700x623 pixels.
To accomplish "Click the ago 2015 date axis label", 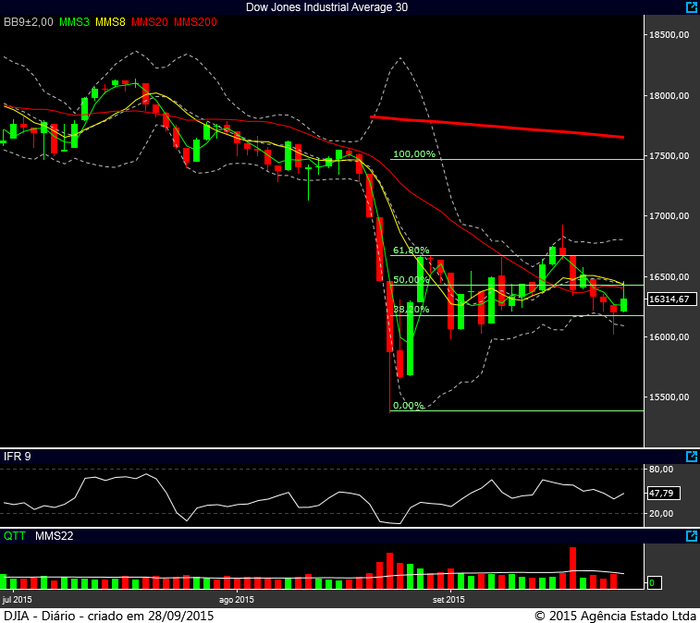I will (236, 600).
